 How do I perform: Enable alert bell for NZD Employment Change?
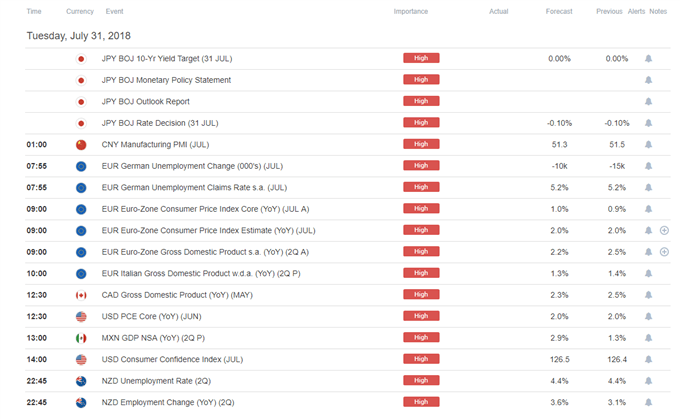click(x=648, y=403)
